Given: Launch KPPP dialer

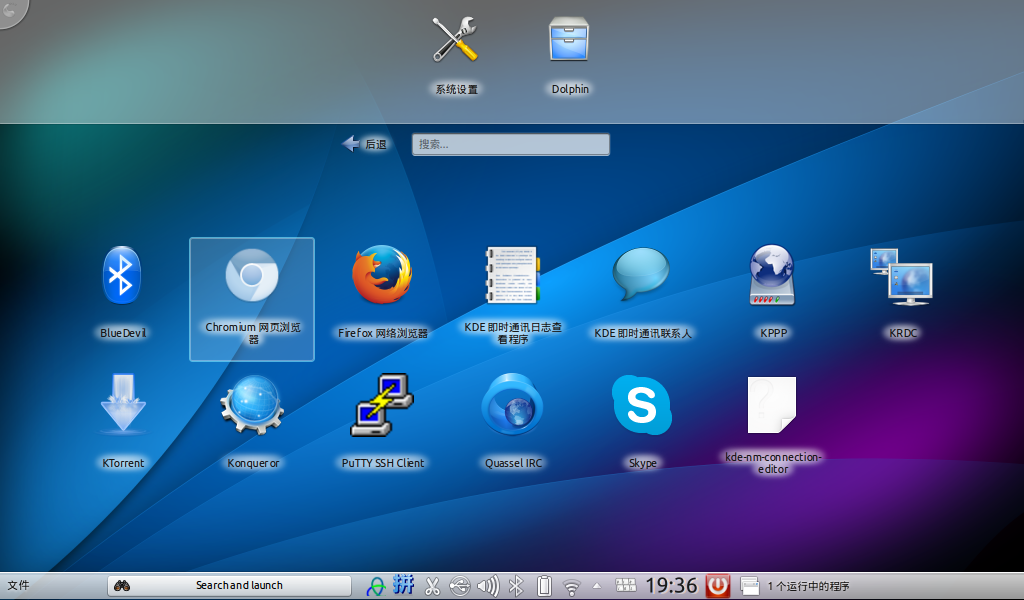Looking at the screenshot, I should click(x=773, y=292).
